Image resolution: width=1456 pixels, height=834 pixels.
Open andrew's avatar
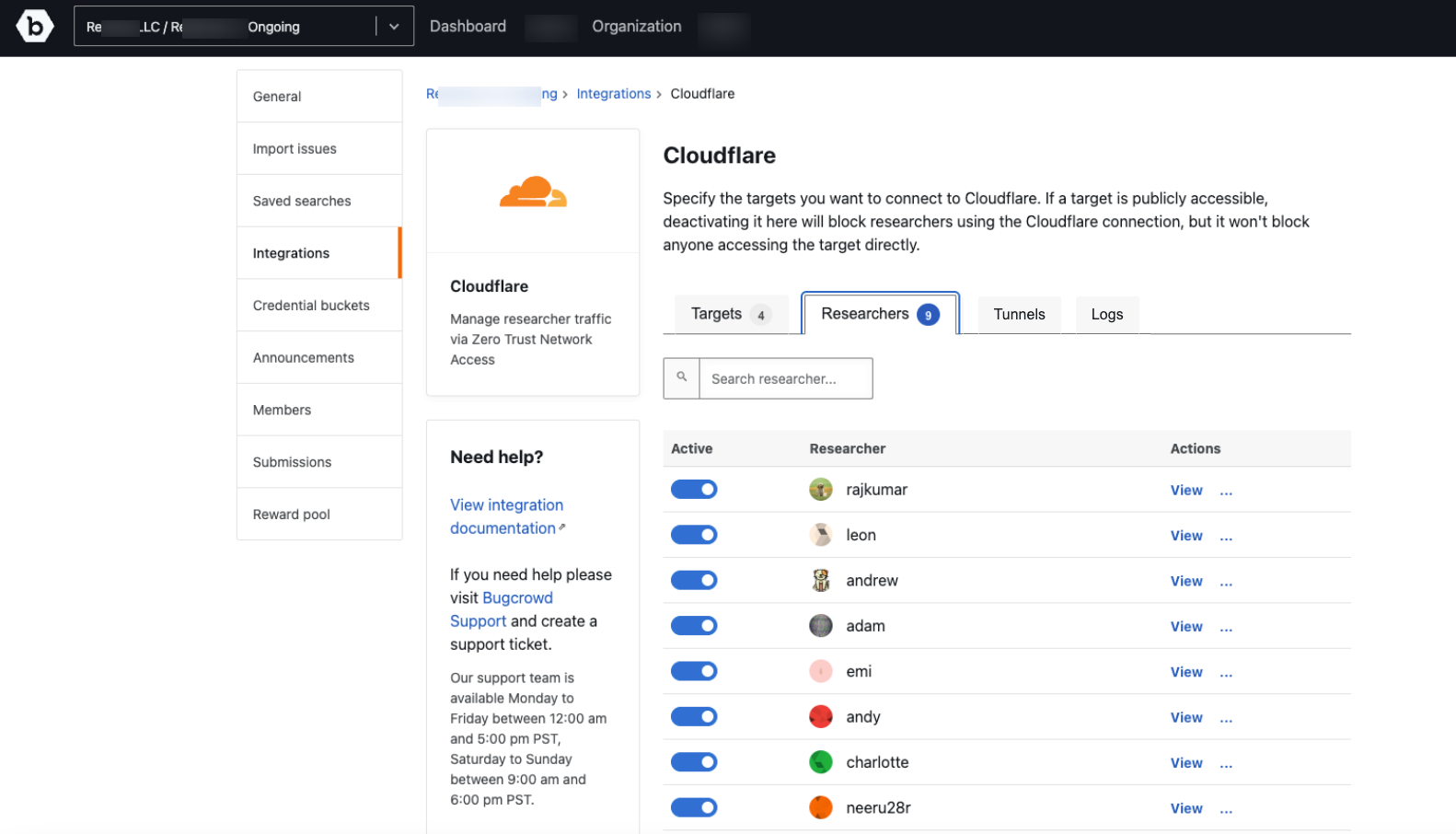[x=820, y=580]
